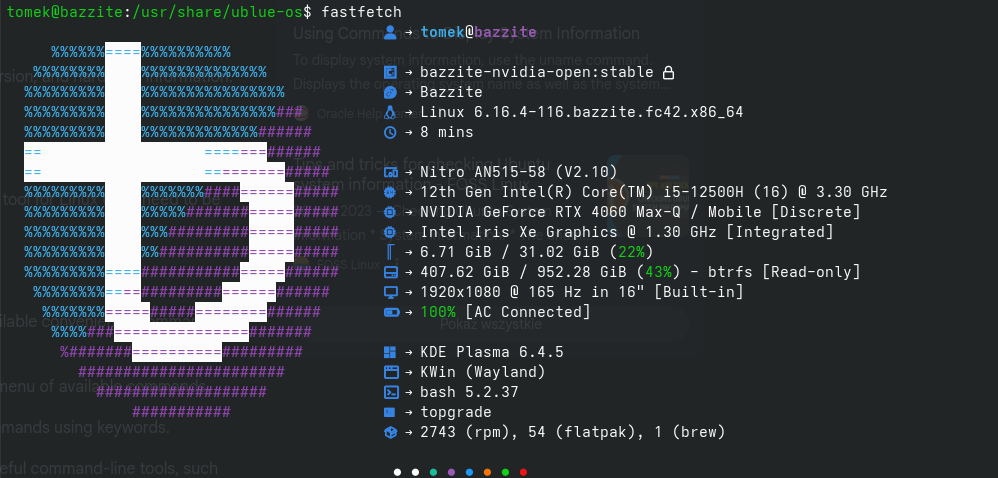The height and width of the screenshot is (478, 998).
Task: Click the orange color dot in palette row
Action: click(487, 472)
